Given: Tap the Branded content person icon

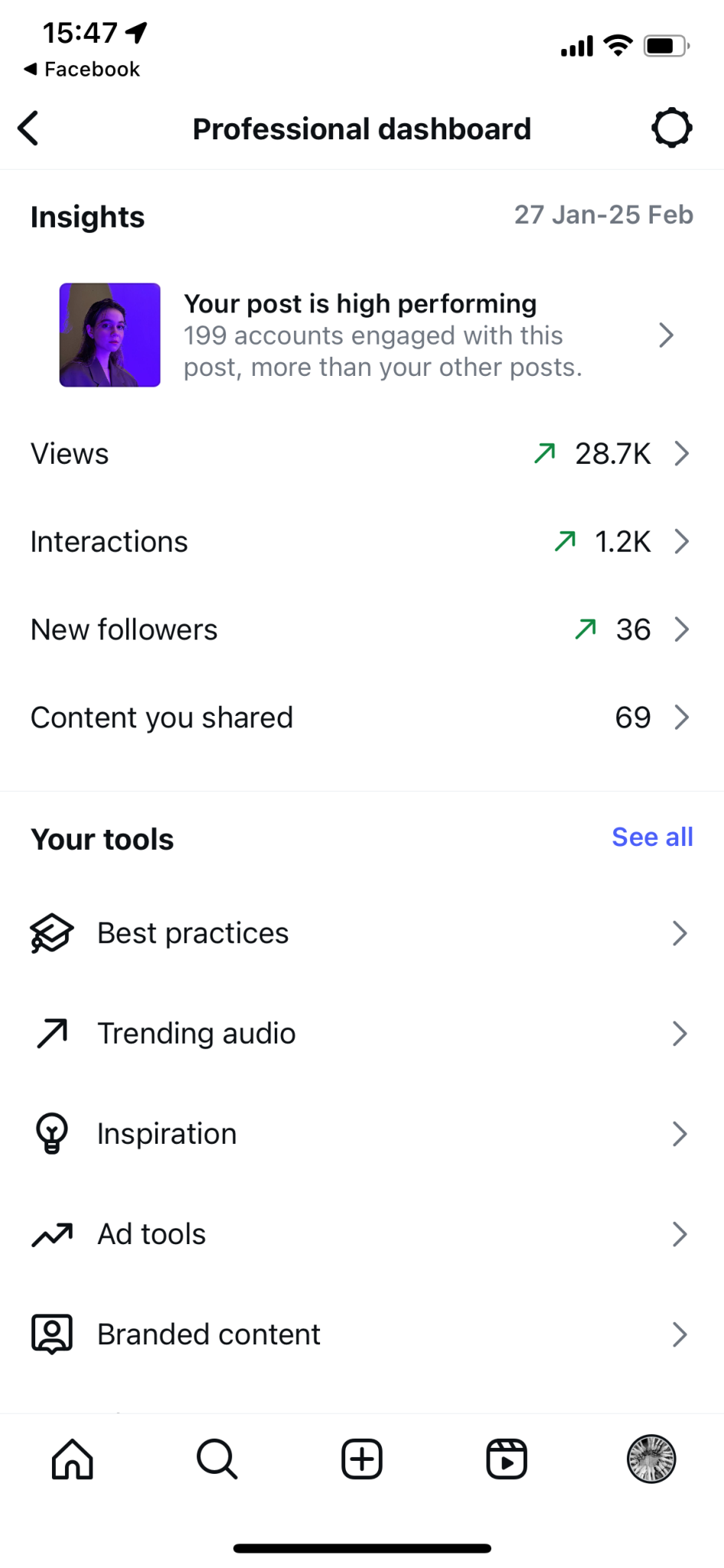Looking at the screenshot, I should 52,1334.
